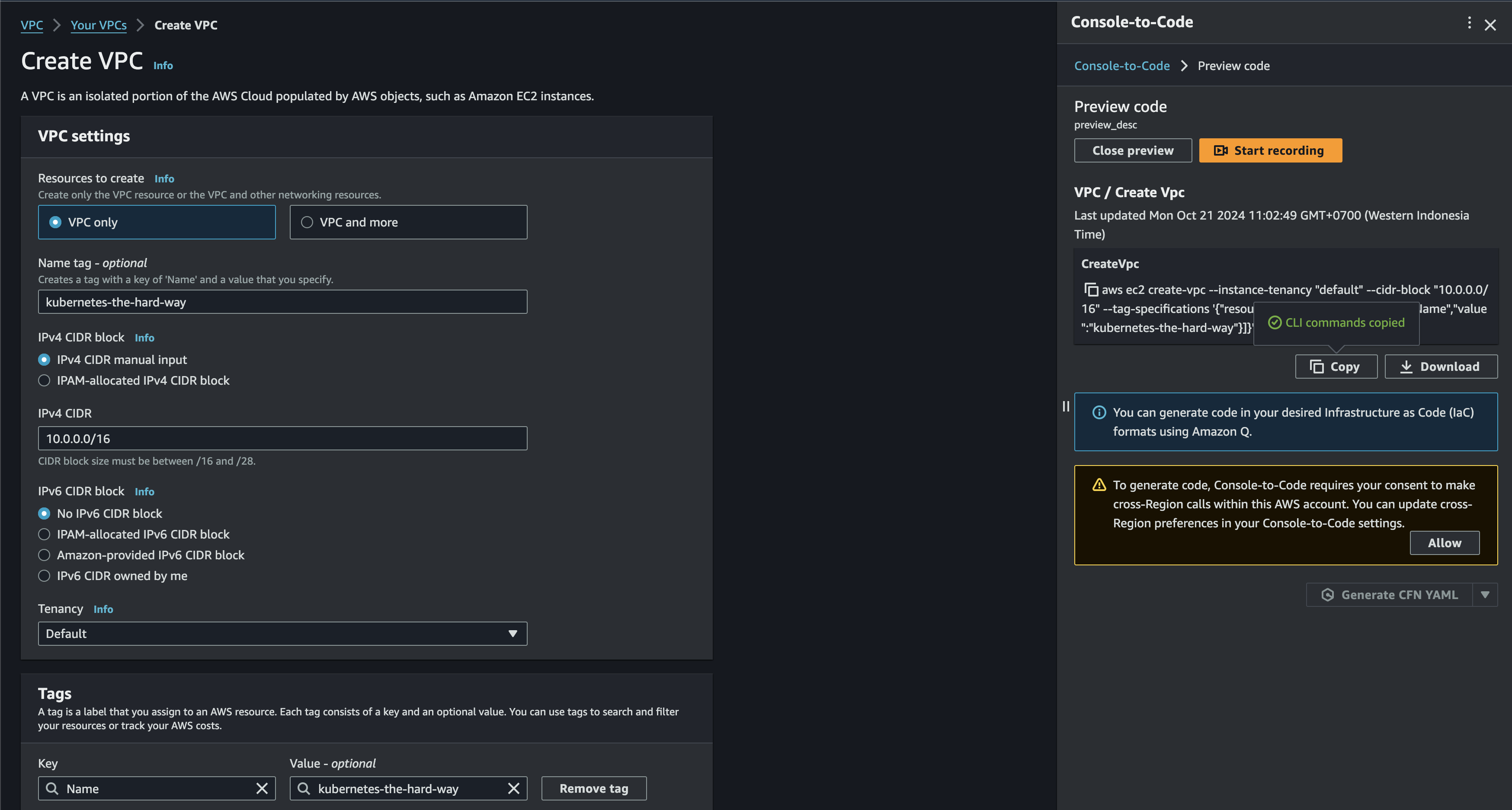Click Close preview button
The width and height of the screenshot is (1512, 810).
pos(1133,150)
